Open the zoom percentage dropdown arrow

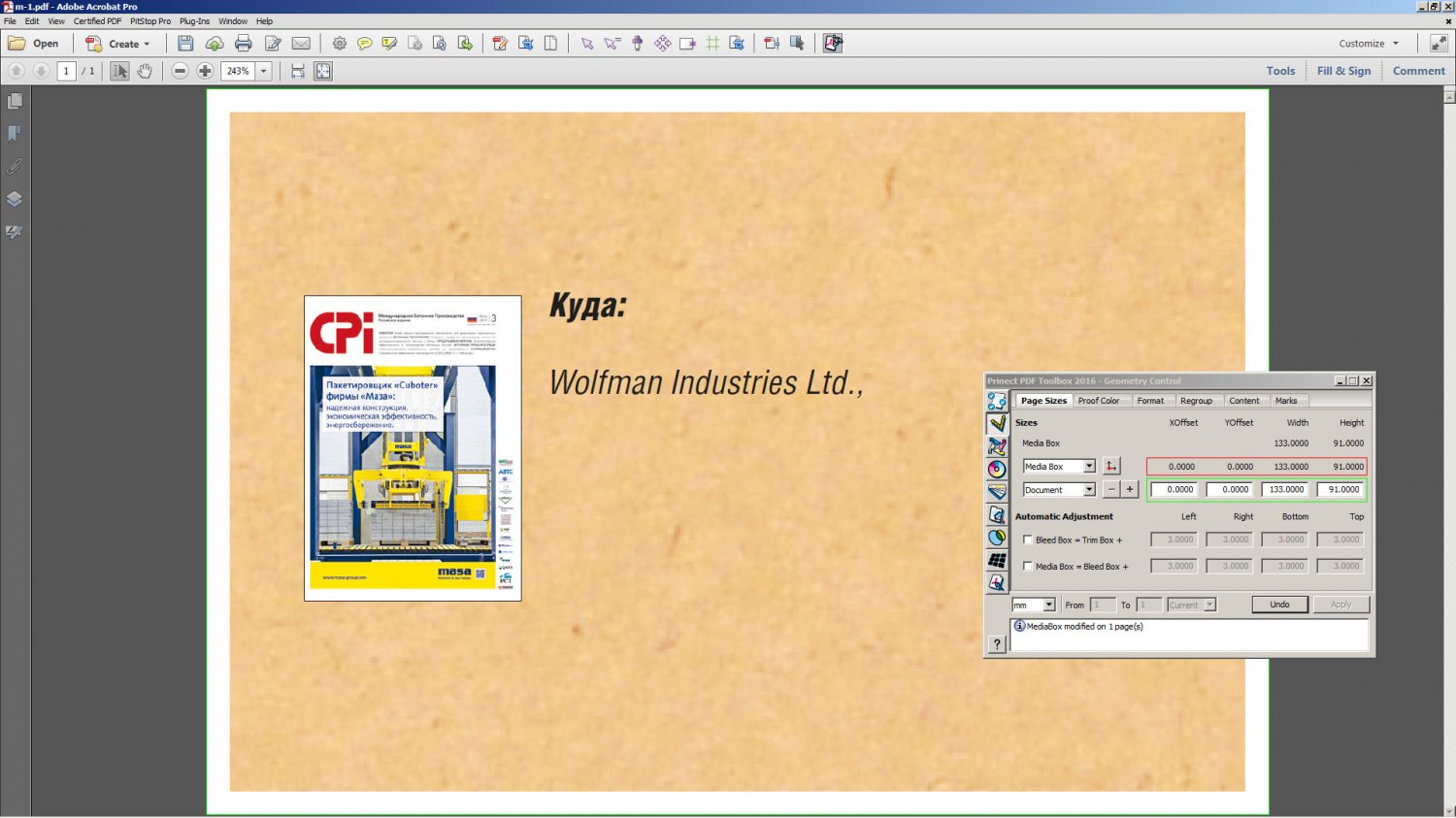click(x=263, y=71)
